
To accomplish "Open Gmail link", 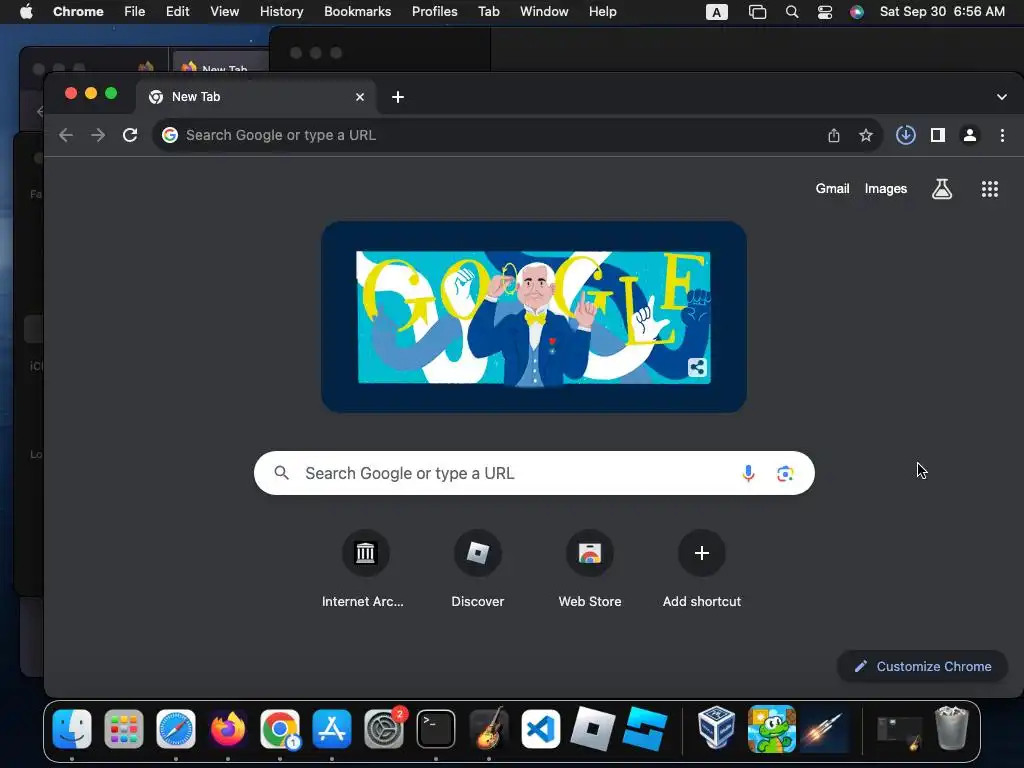I will [x=833, y=189].
